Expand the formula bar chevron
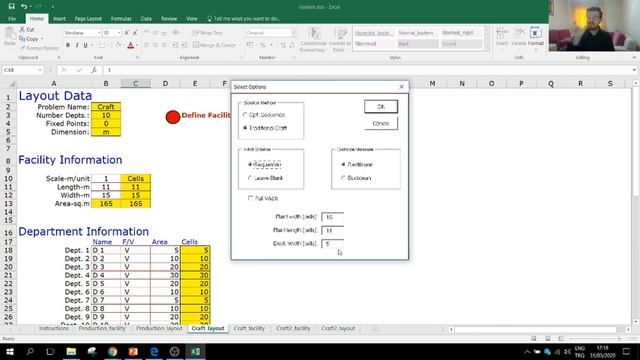The image size is (640, 360). (x=634, y=70)
